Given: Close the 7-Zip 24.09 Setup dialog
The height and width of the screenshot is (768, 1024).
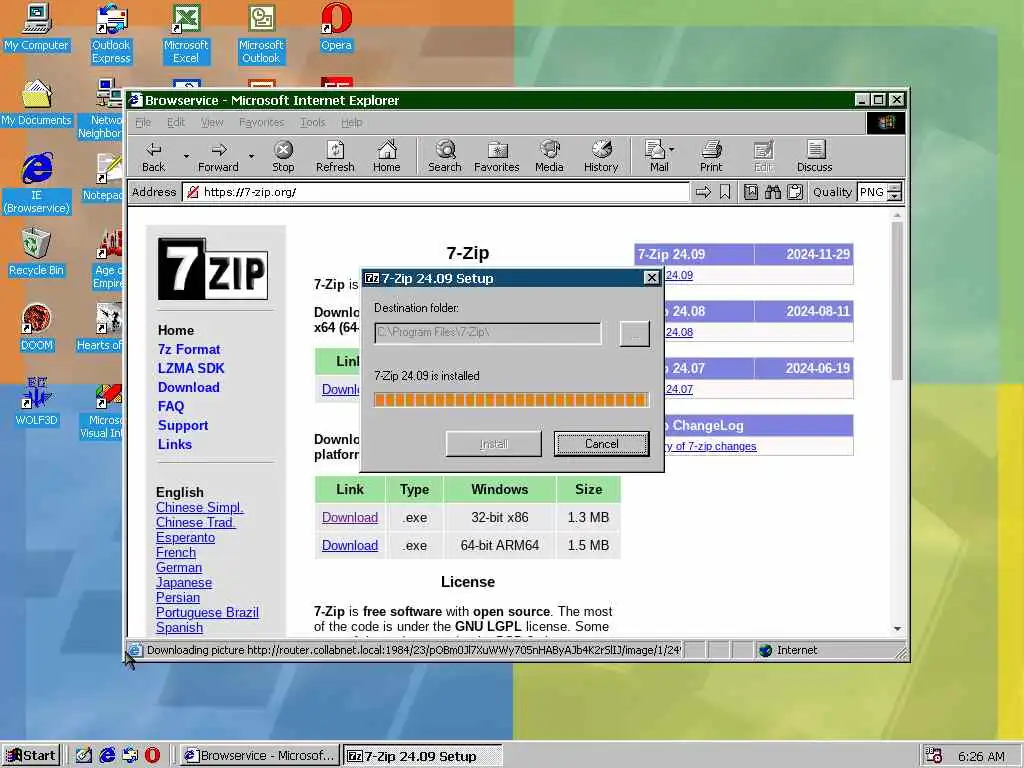Looking at the screenshot, I should [651, 278].
